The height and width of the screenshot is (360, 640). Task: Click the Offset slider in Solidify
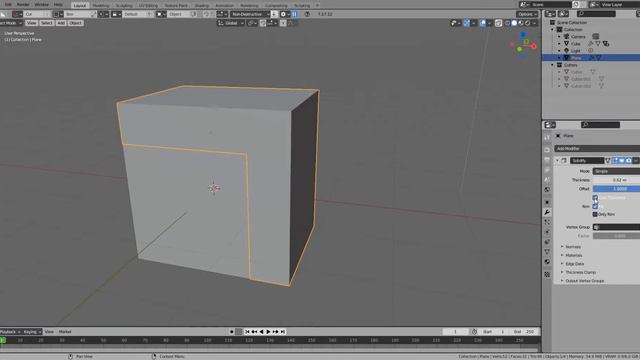tap(616, 189)
